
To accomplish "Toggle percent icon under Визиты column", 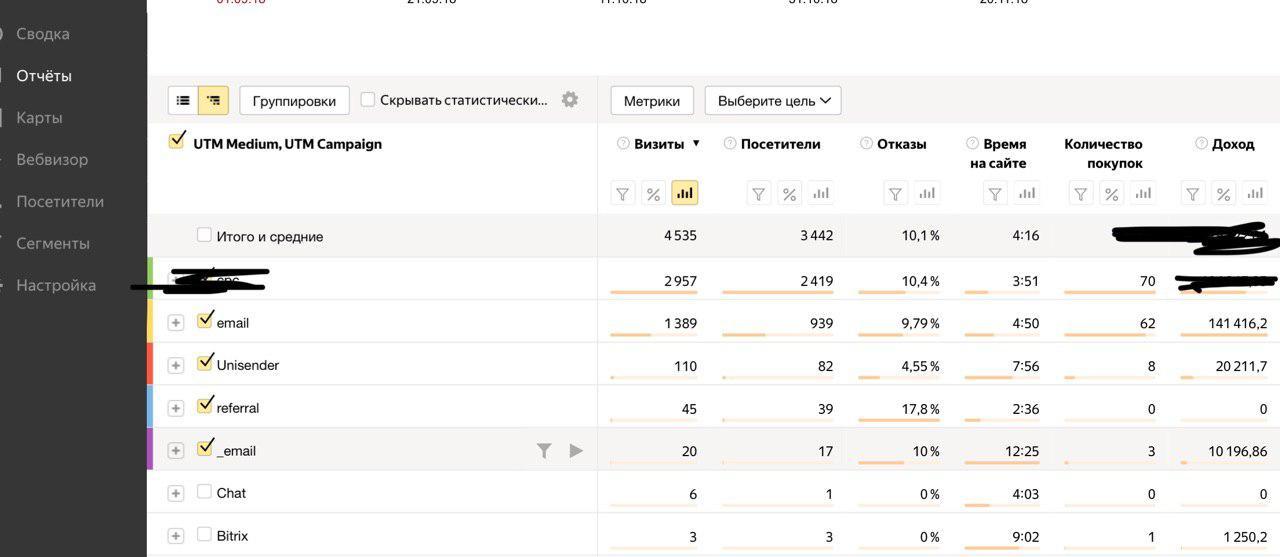I will tap(653, 193).
